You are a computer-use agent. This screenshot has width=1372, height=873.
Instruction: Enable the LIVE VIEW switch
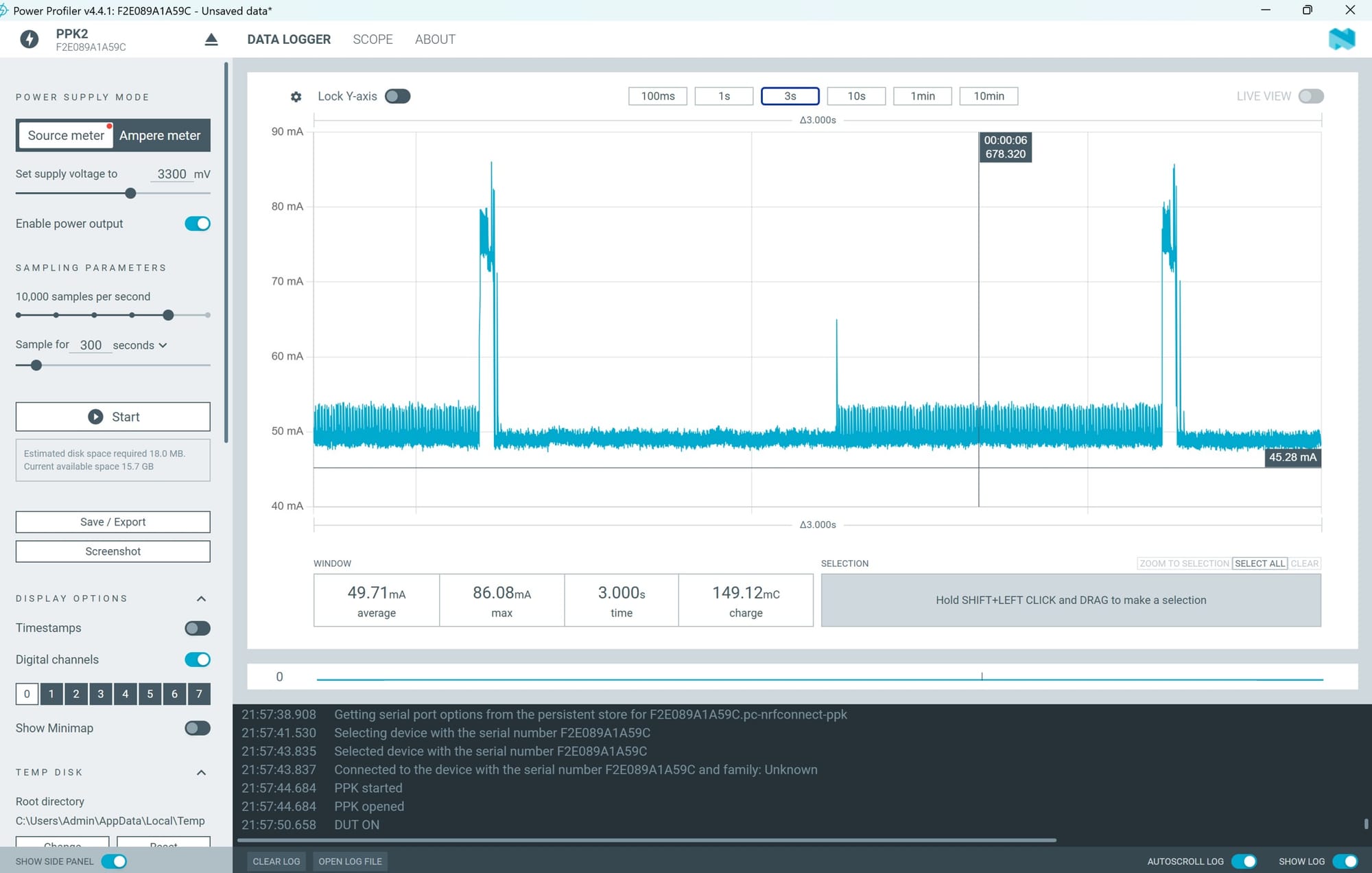[x=1311, y=96]
